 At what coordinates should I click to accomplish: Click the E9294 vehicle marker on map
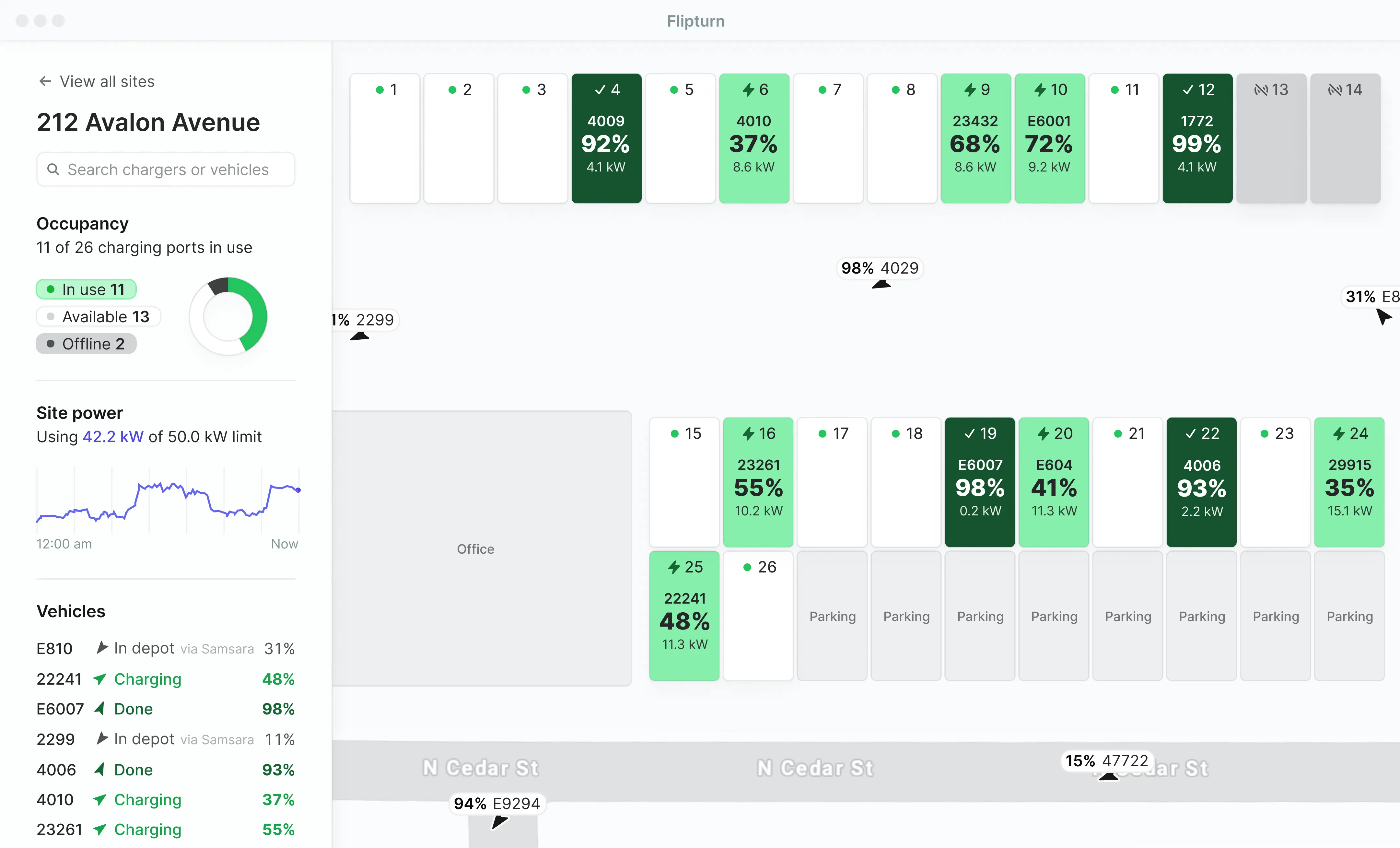click(498, 804)
